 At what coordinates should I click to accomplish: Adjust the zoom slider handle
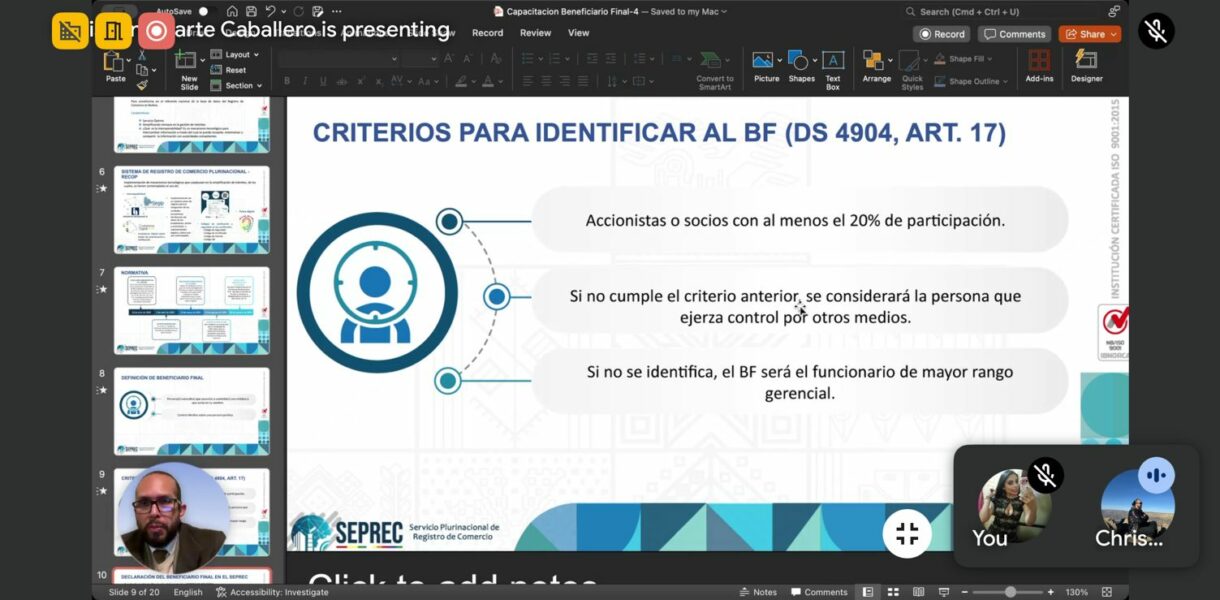(1011, 592)
